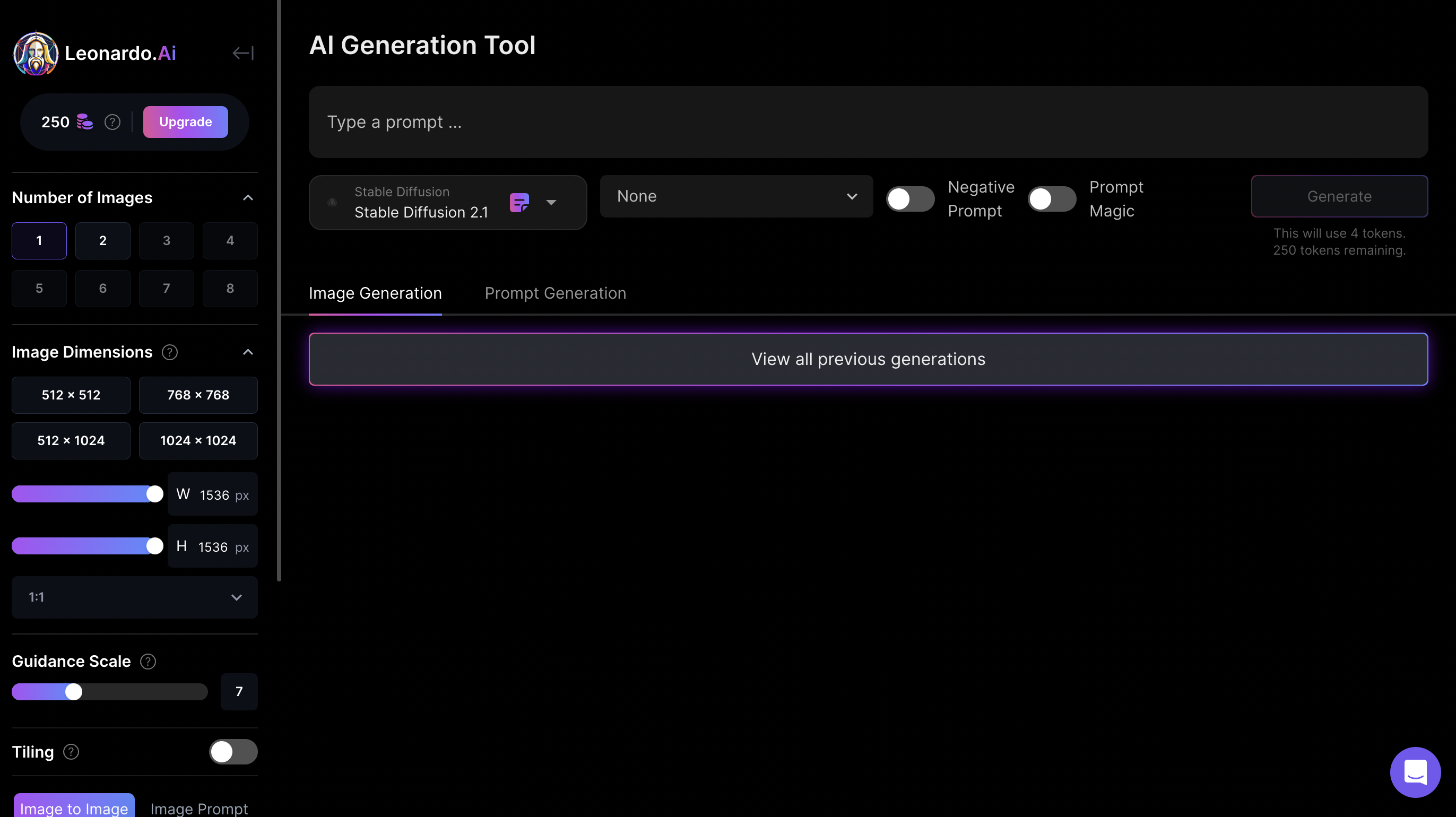Turn on Prompt Magic switch
This screenshot has height=817, width=1456.
pyautogui.click(x=1051, y=199)
